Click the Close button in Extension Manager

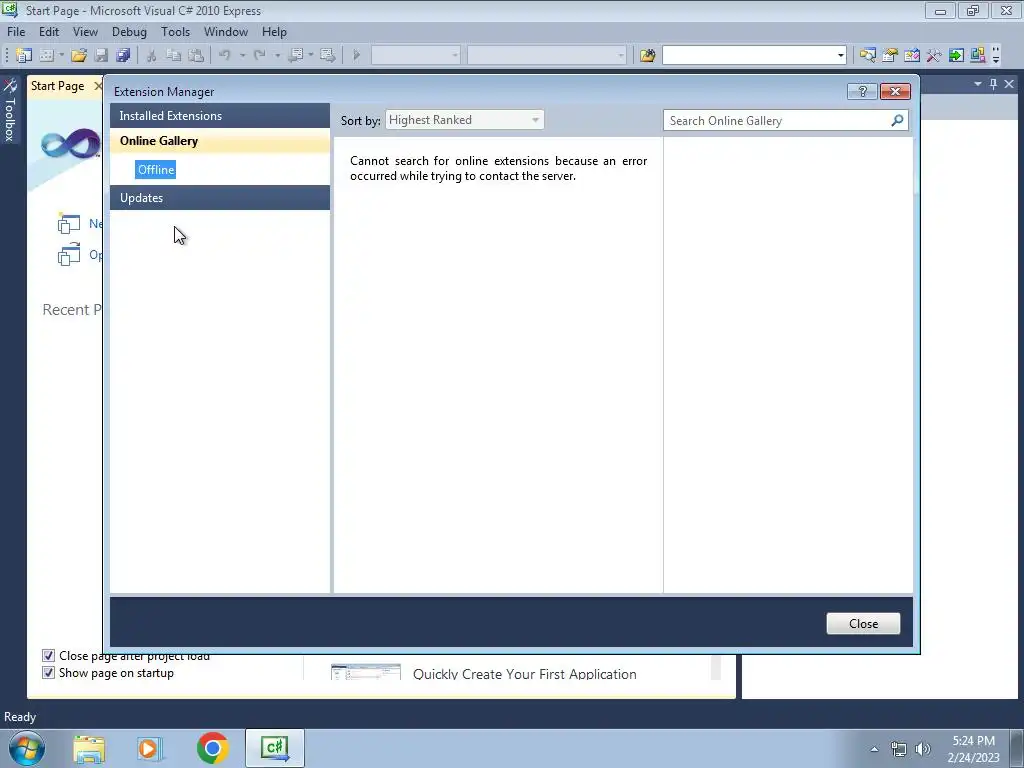click(863, 624)
